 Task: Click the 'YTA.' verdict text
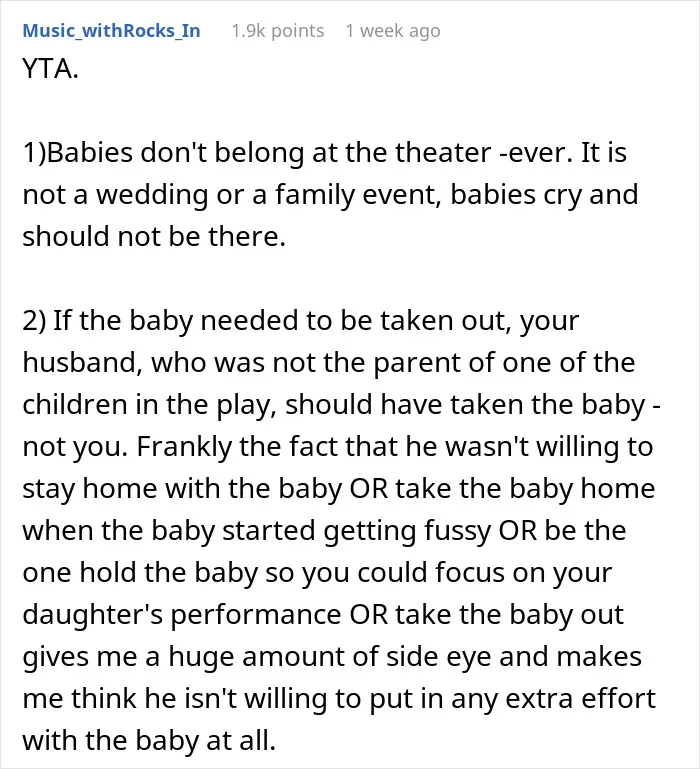51,68
